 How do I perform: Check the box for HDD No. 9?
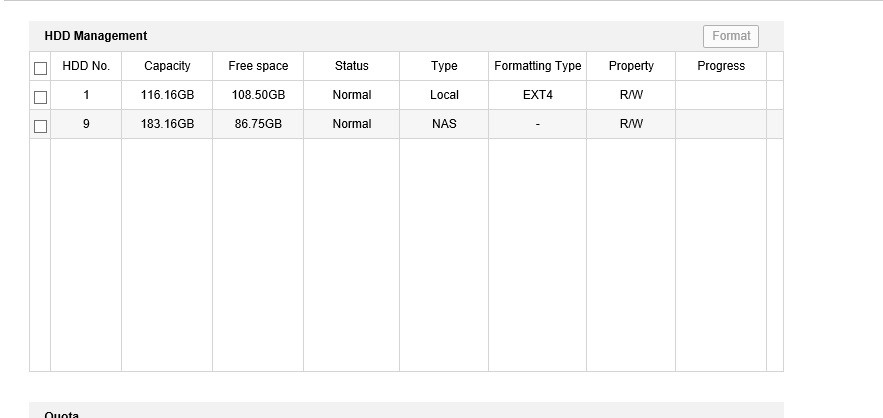pos(41,126)
